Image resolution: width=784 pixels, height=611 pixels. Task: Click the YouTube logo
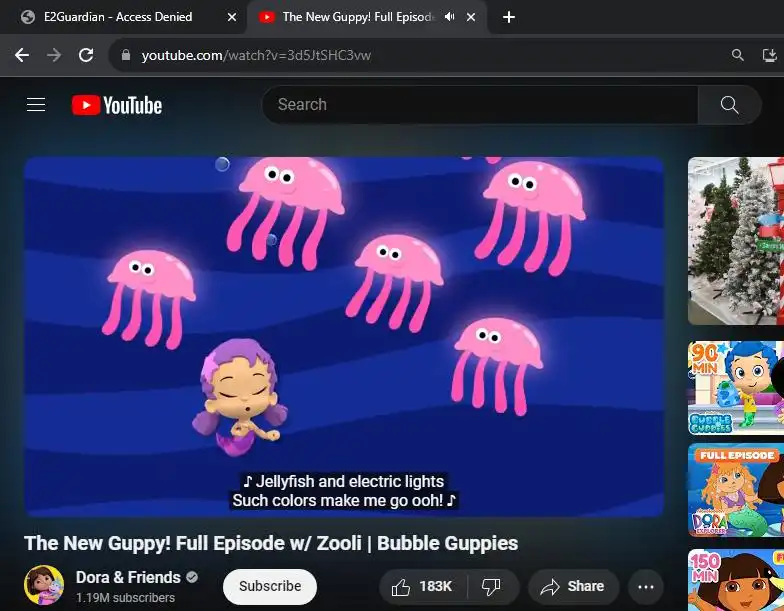point(117,105)
